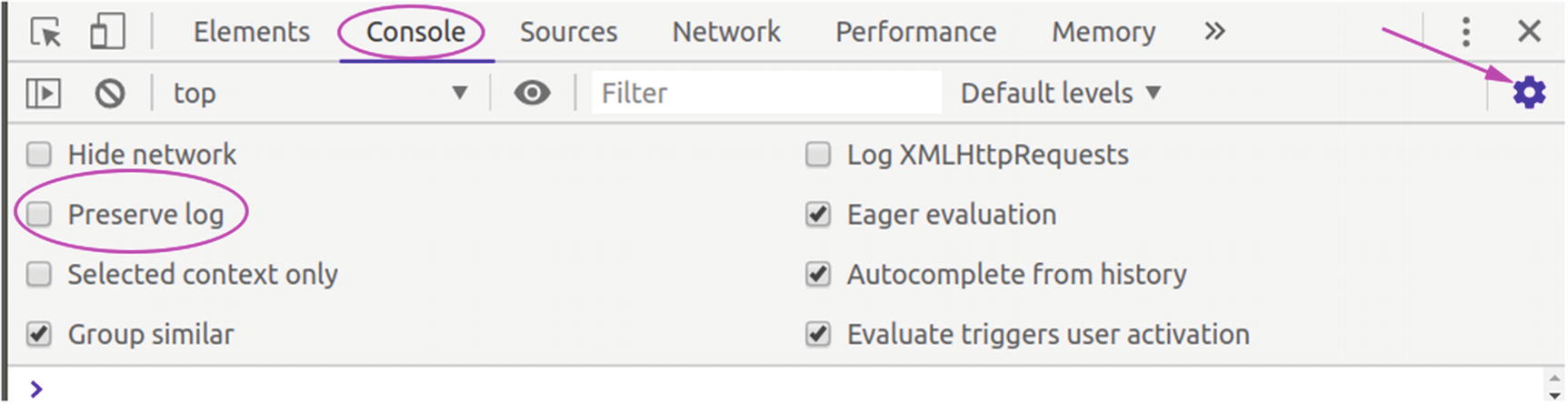Toggle Log XMLHttpRequests option
1568x404 pixels.
[x=818, y=155]
